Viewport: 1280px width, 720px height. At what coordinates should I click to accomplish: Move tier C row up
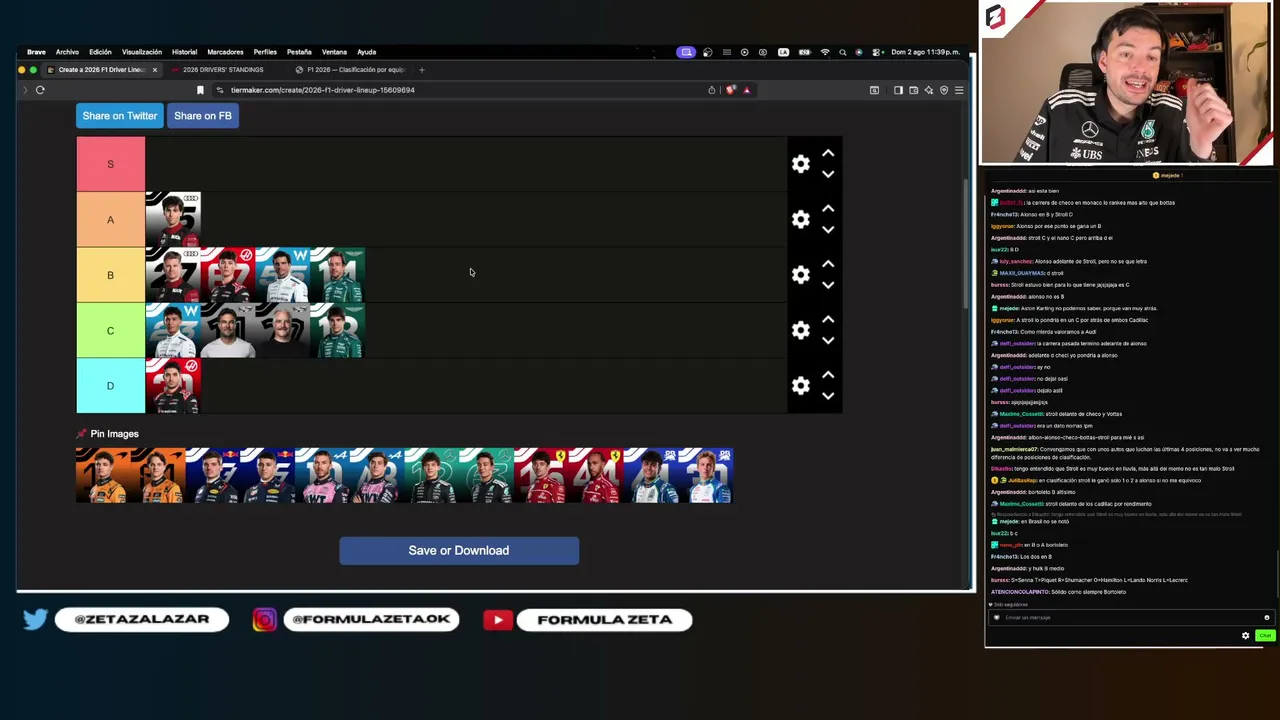pyautogui.click(x=828, y=320)
